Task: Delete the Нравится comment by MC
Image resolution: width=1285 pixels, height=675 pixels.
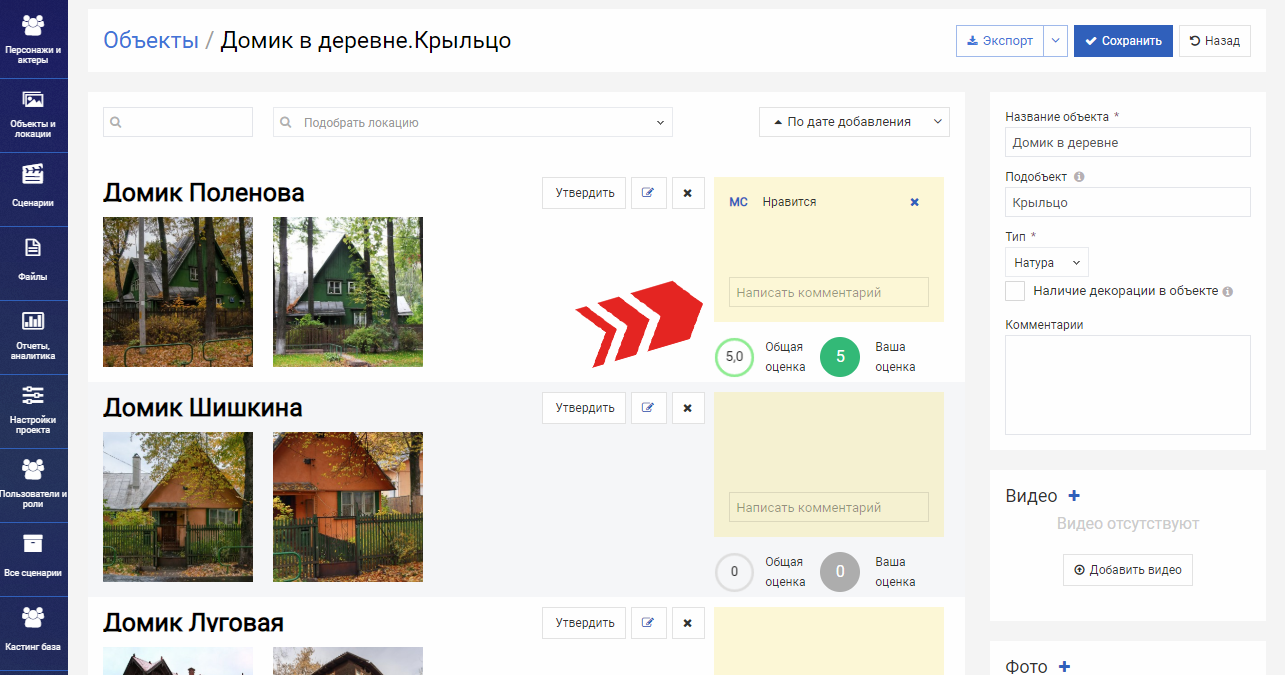Action: click(x=914, y=202)
